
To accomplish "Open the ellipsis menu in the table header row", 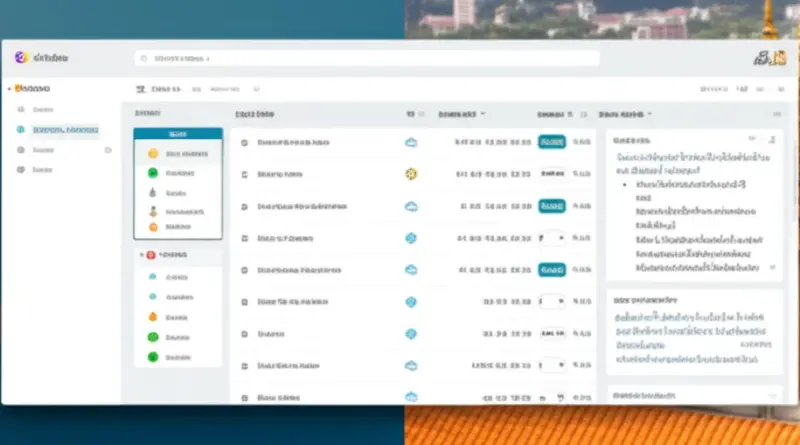I will tap(777, 114).
